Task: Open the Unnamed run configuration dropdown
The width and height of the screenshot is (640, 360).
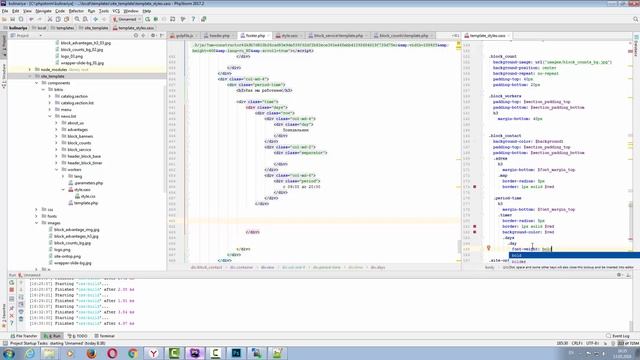Action: [x=127, y=19]
